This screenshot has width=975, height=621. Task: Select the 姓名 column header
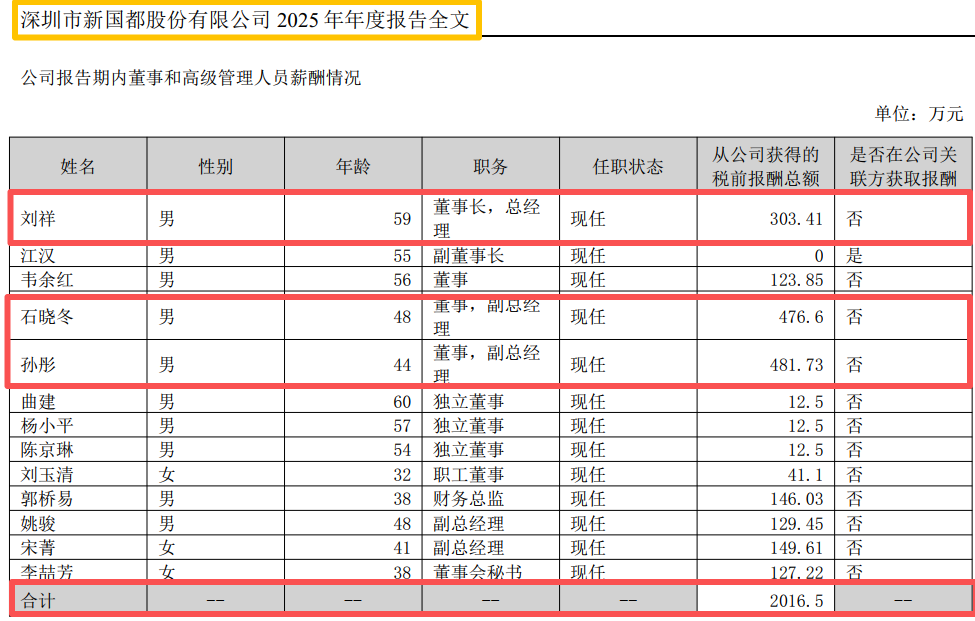[x=78, y=167]
